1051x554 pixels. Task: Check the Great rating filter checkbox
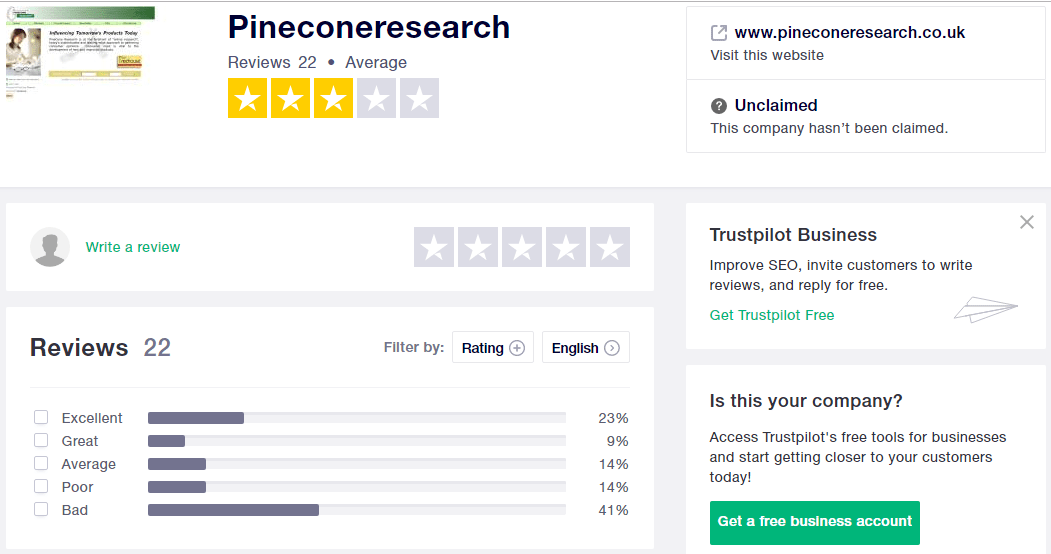[41, 440]
